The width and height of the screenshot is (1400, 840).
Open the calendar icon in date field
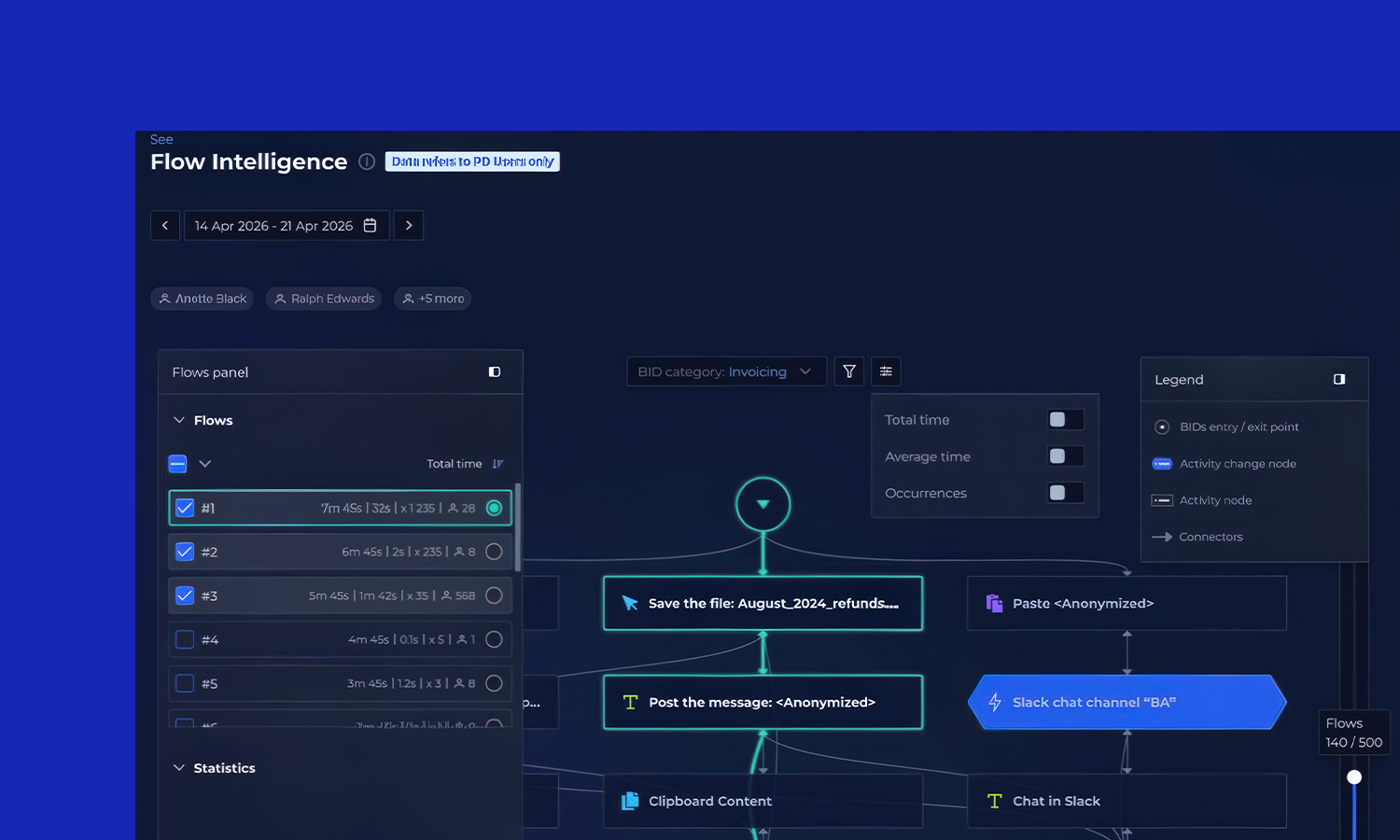tap(370, 225)
